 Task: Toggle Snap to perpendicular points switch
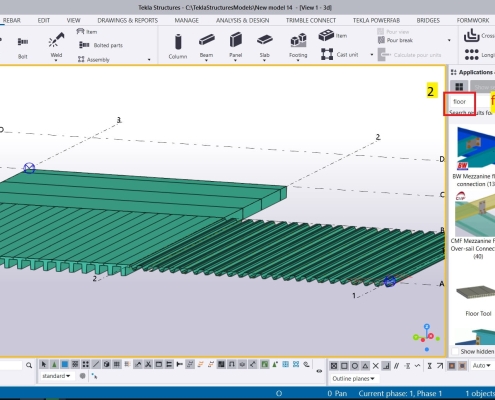pos(386,366)
